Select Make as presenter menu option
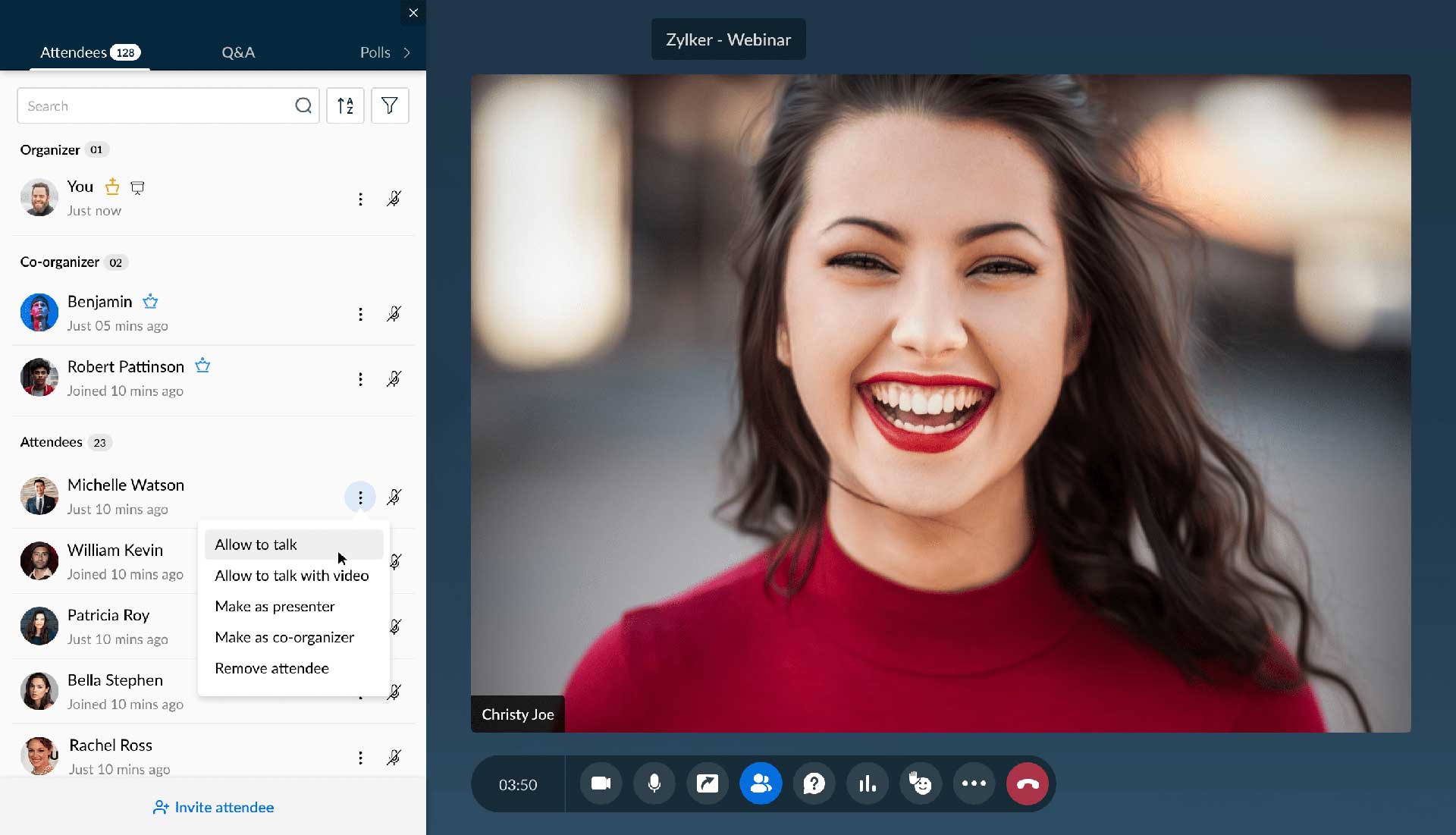1456x835 pixels. 275,607
